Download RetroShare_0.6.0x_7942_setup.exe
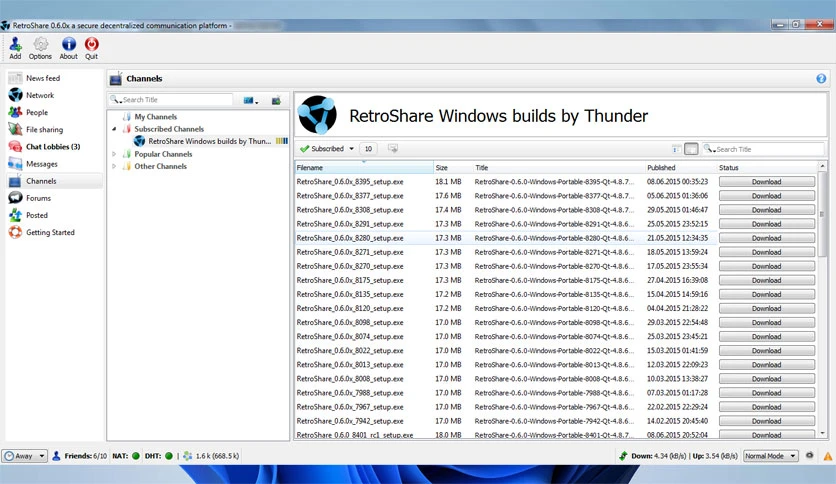This screenshot has height=484, width=836. pyautogui.click(x=767, y=421)
